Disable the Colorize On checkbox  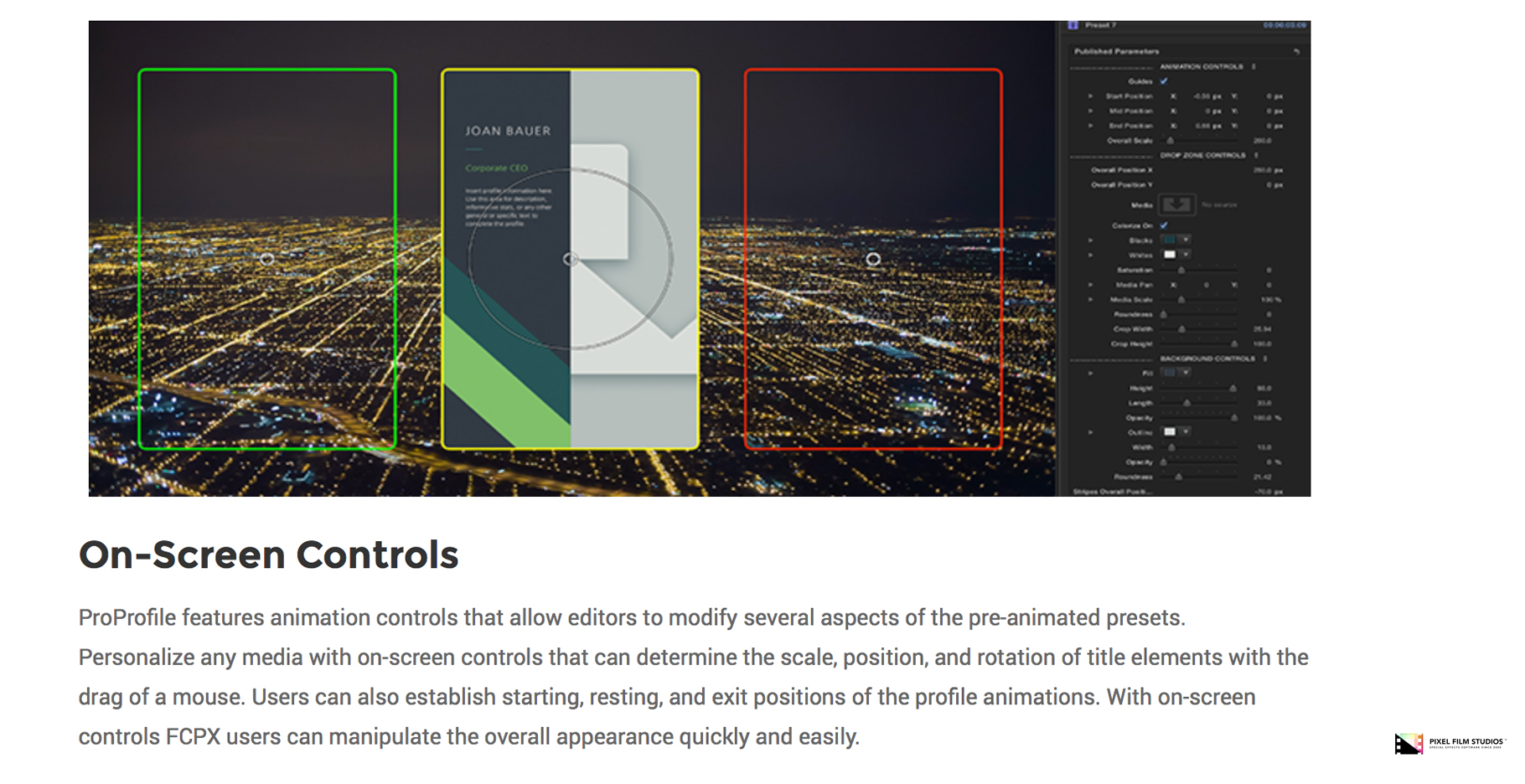click(1164, 225)
